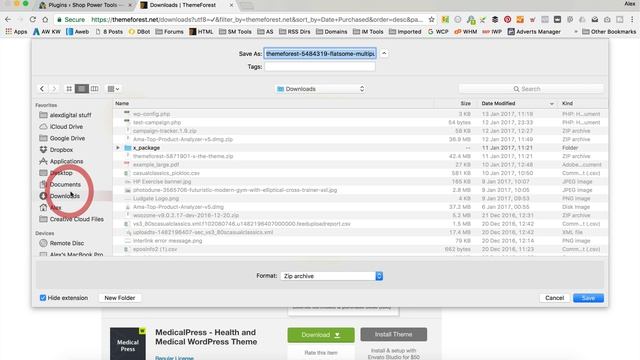Open the Downloads location popup
The height and width of the screenshot is (360, 640).
click(x=320, y=89)
